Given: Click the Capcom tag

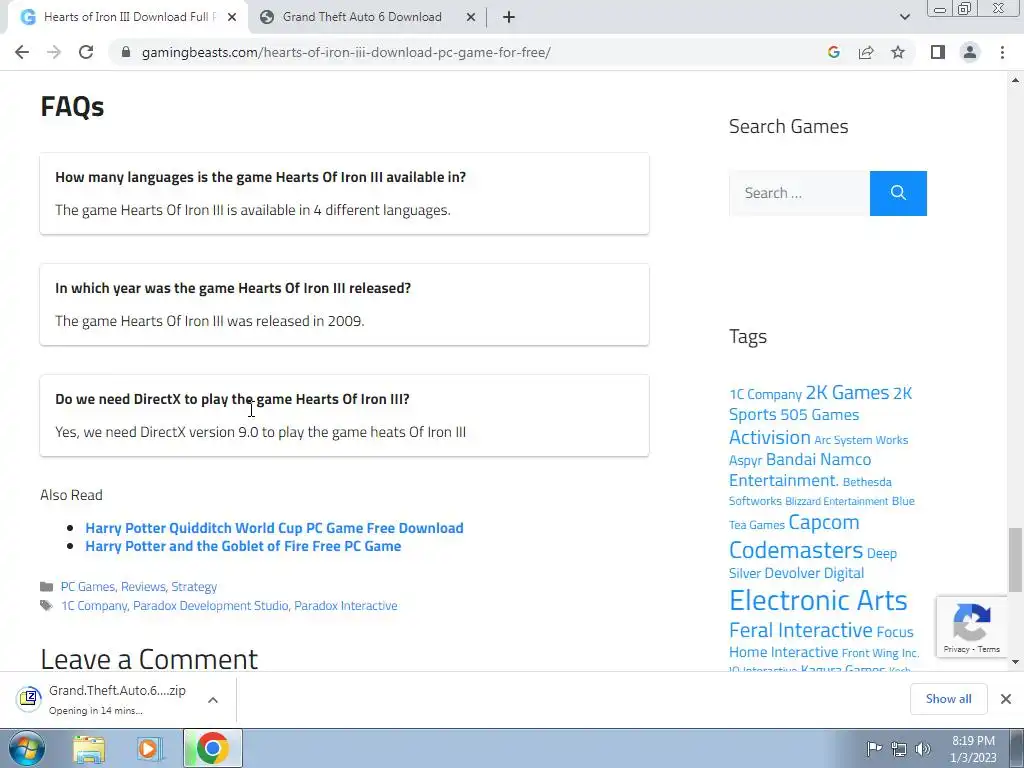Looking at the screenshot, I should coord(824,522).
